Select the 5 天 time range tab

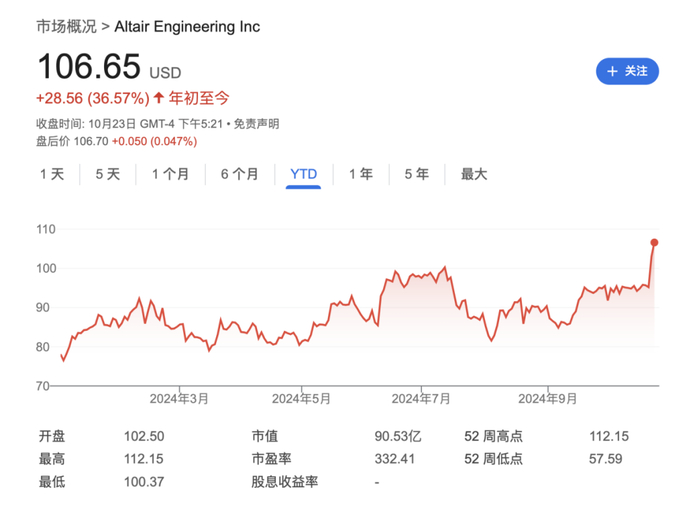point(108,174)
